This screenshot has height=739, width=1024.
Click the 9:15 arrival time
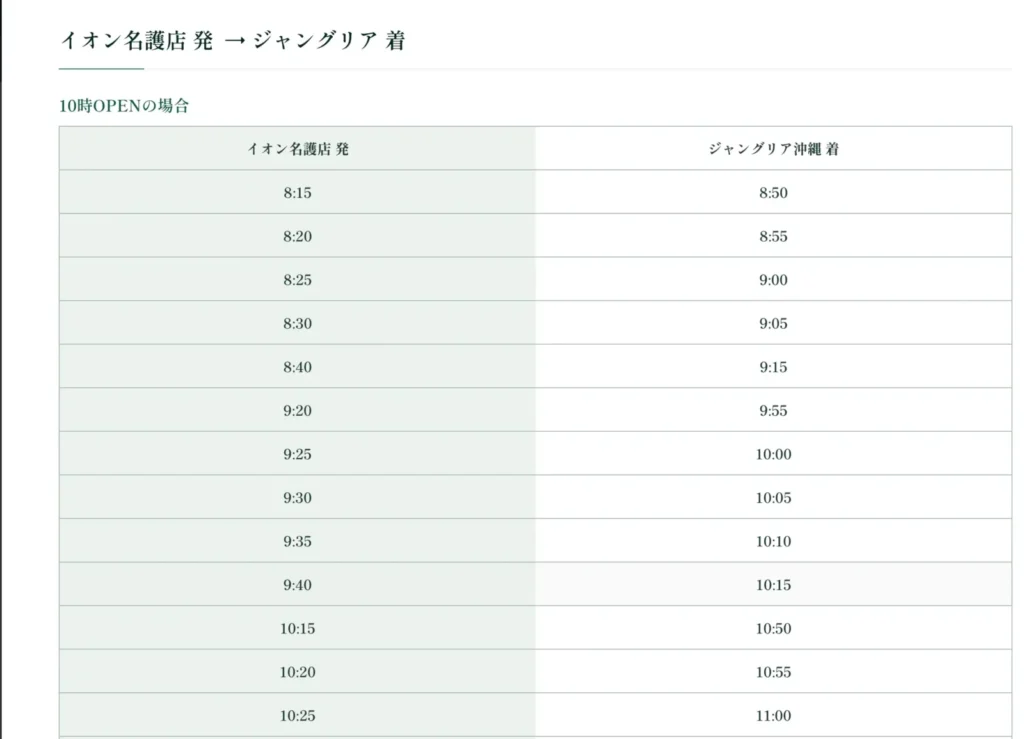pyautogui.click(x=773, y=367)
